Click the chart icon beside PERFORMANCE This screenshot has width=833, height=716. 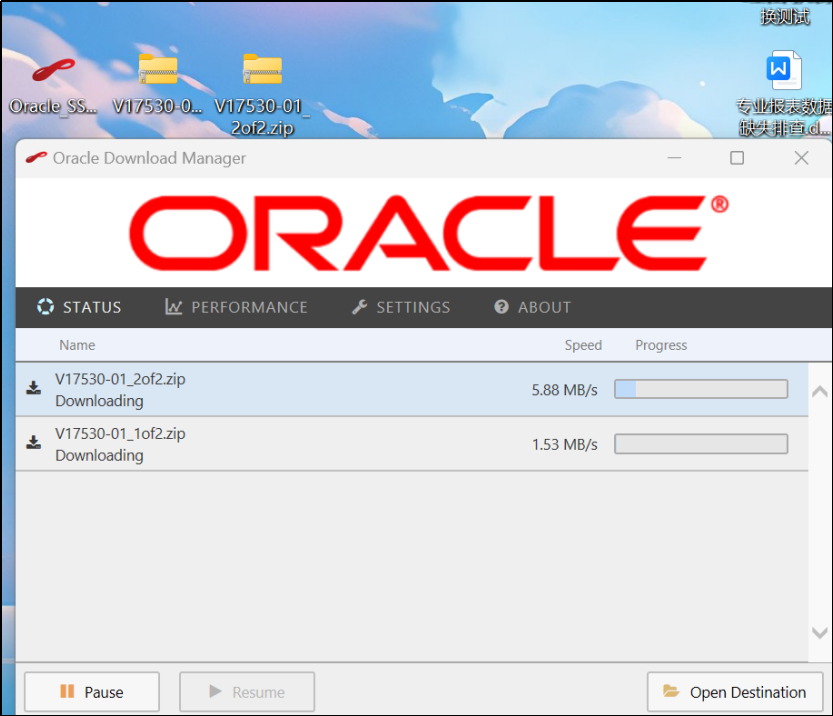pos(174,306)
